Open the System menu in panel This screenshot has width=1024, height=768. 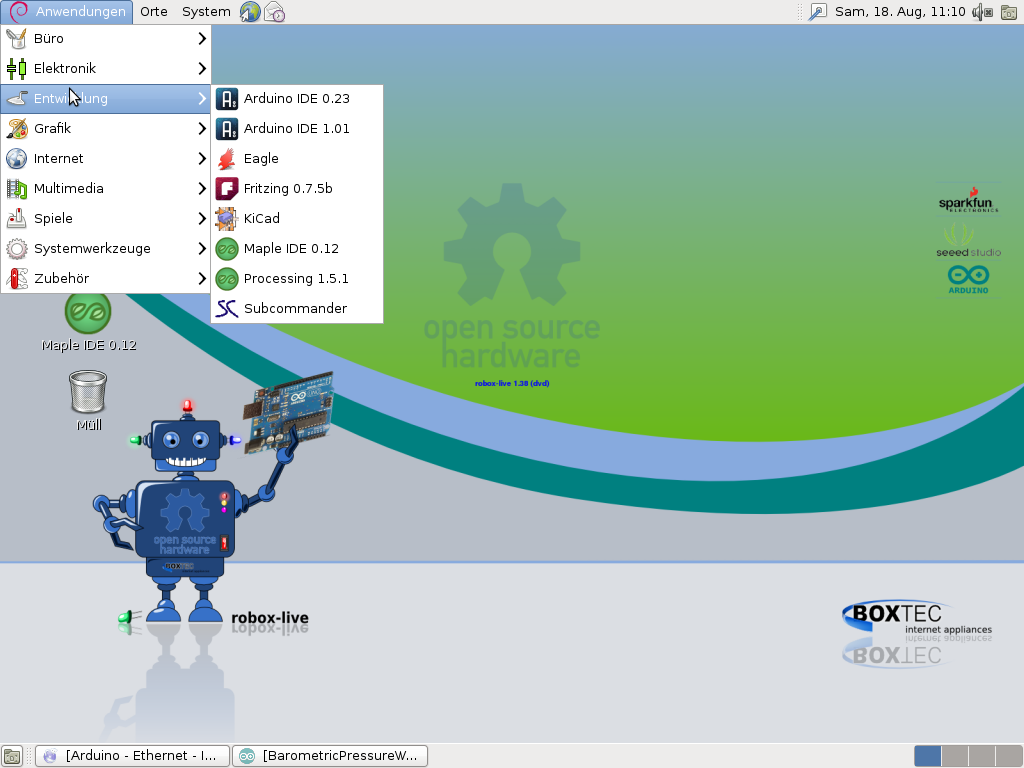[x=206, y=12]
